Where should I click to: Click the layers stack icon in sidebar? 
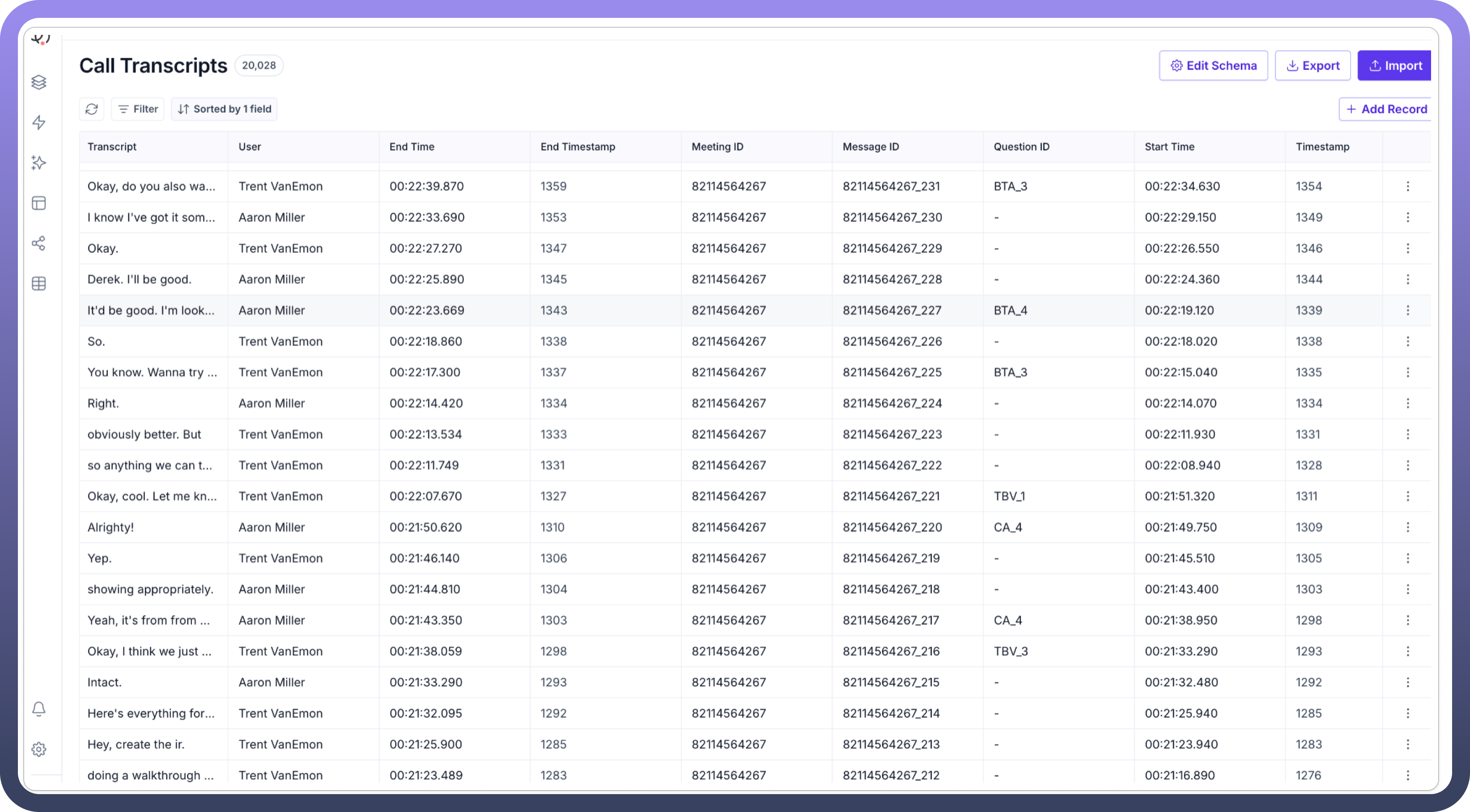[x=39, y=82]
